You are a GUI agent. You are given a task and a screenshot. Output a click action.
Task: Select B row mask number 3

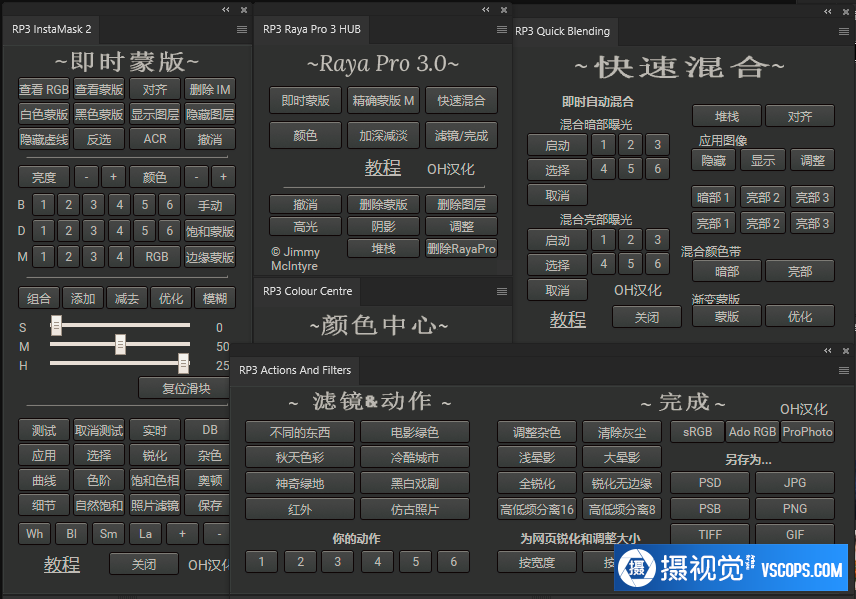[93, 205]
